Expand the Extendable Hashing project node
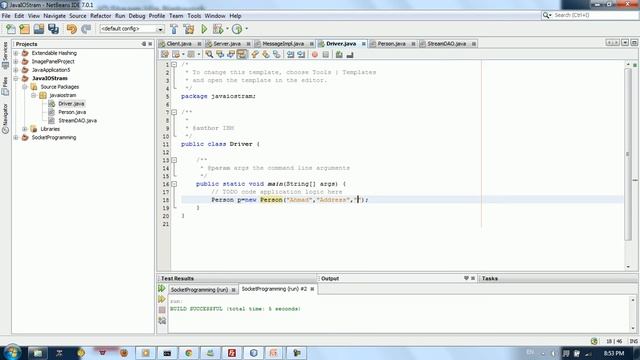Image resolution: width=640 pixels, height=360 pixels. [x=16, y=53]
